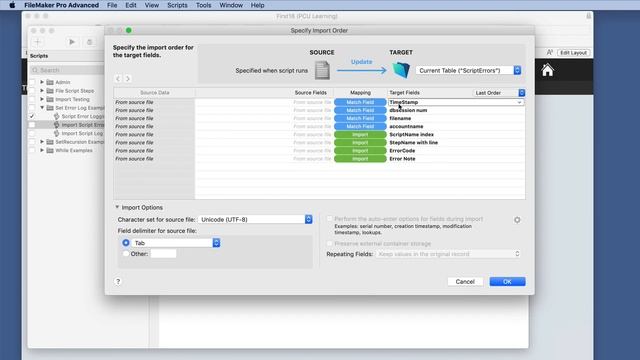Image resolution: width=640 pixels, height=360 pixels.
Task: Click the Source Fields column header
Action: 311,93
